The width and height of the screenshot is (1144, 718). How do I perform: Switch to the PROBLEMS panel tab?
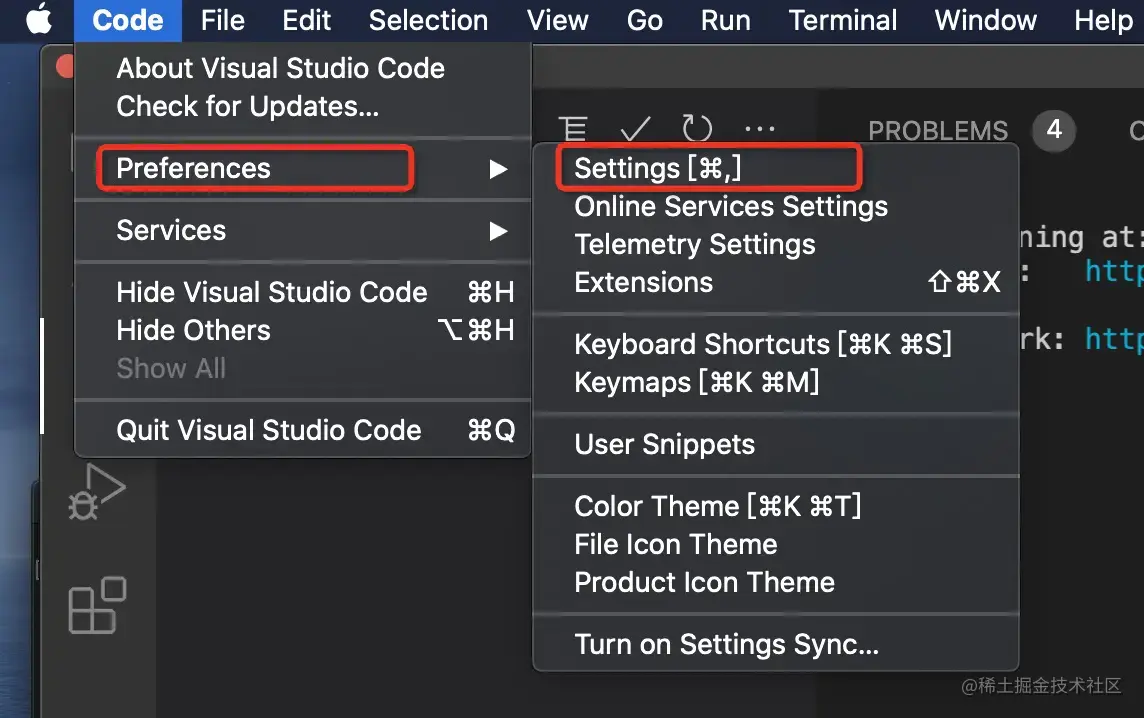pos(937,131)
